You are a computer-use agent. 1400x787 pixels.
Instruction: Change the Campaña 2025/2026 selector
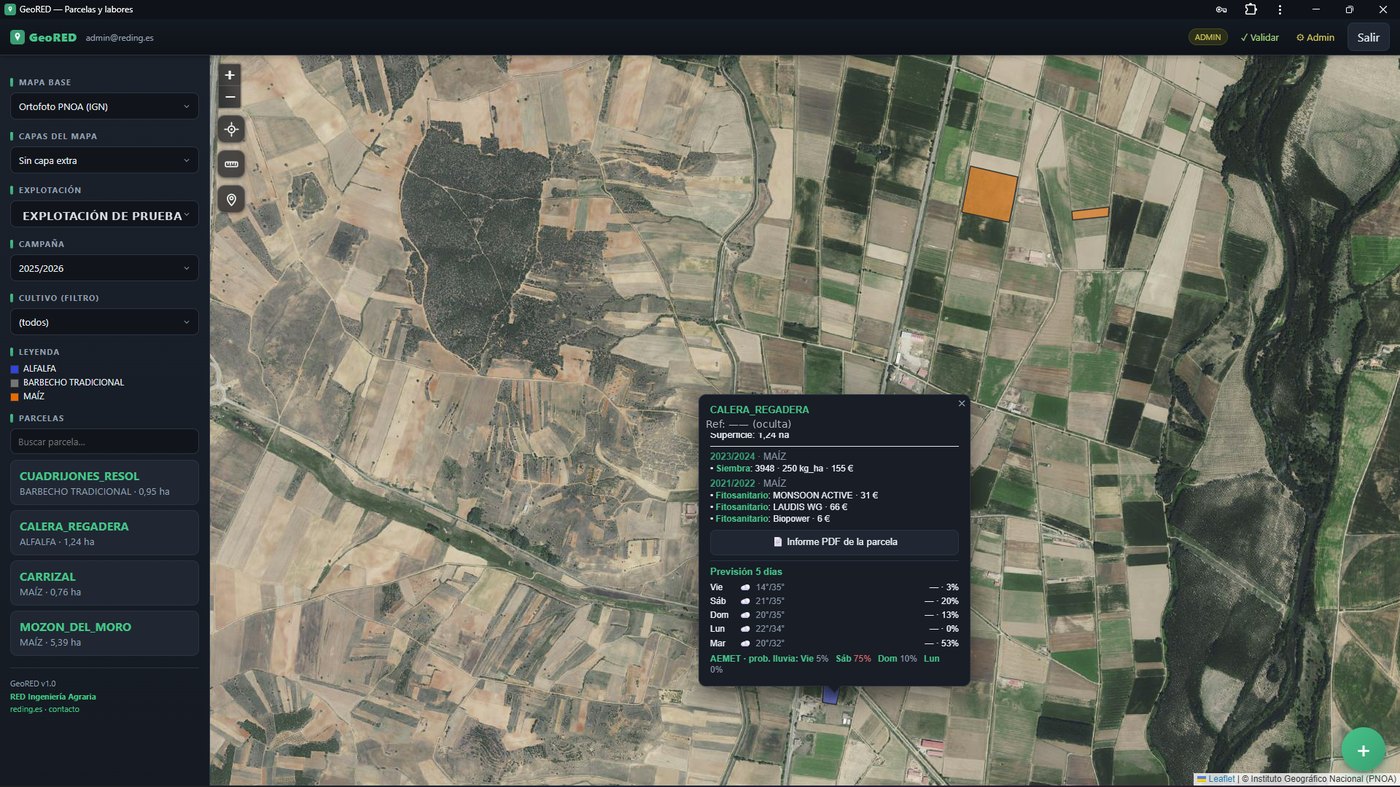tap(104, 268)
